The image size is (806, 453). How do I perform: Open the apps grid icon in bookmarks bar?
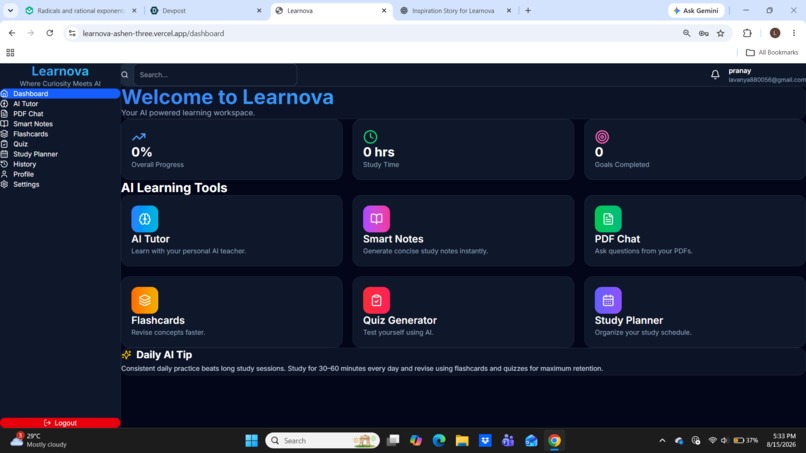point(10,52)
